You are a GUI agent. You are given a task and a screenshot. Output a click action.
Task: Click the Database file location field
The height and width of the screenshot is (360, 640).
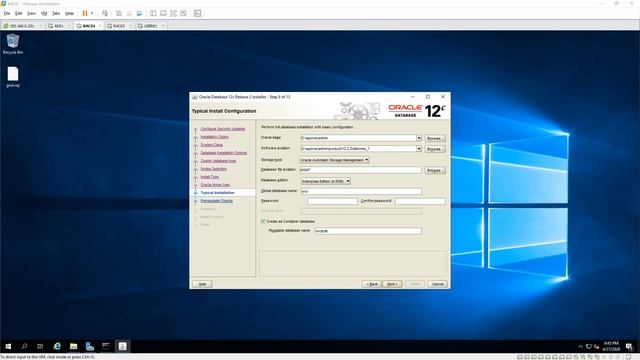click(360, 170)
